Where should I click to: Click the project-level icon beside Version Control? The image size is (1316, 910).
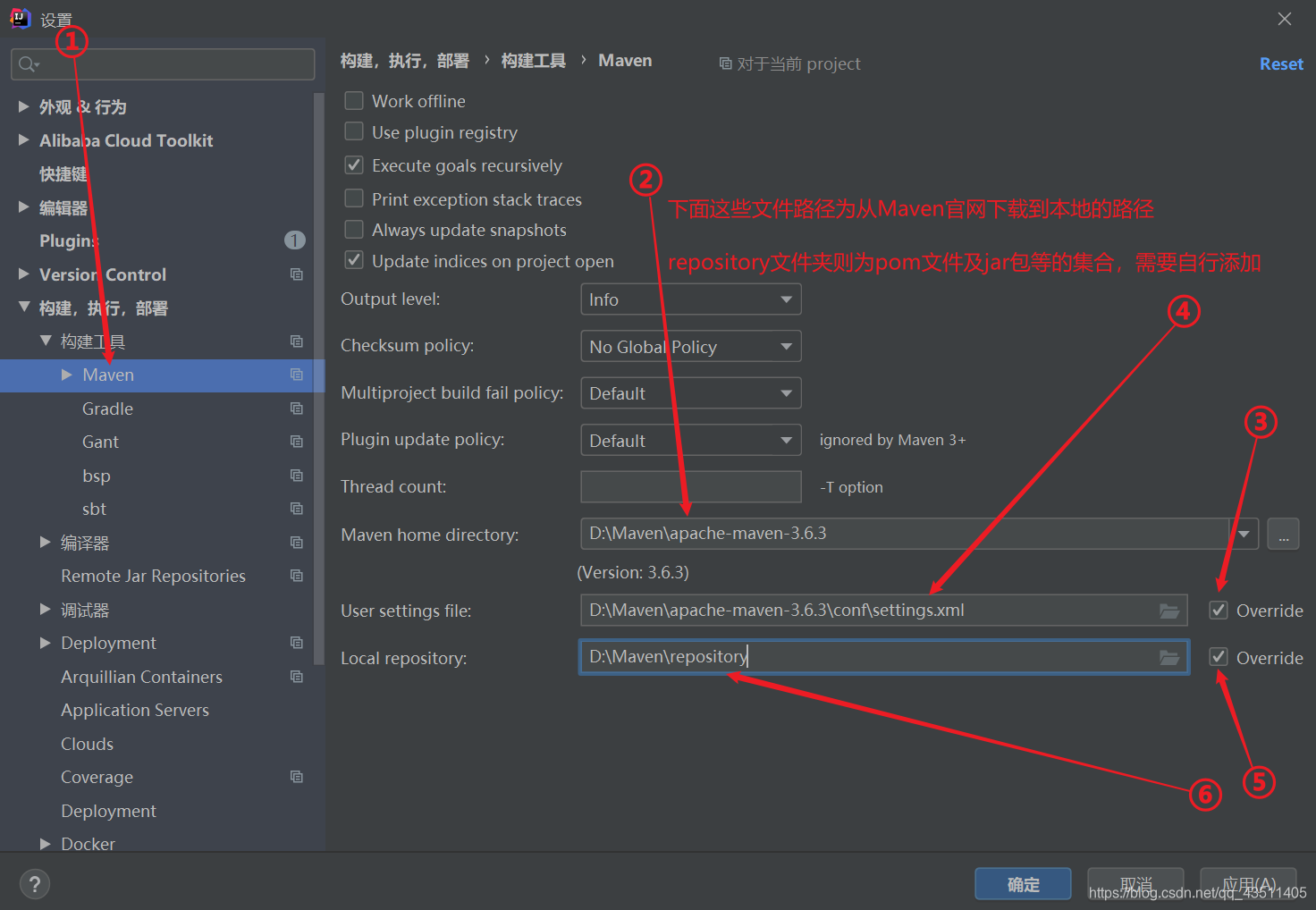click(x=297, y=274)
